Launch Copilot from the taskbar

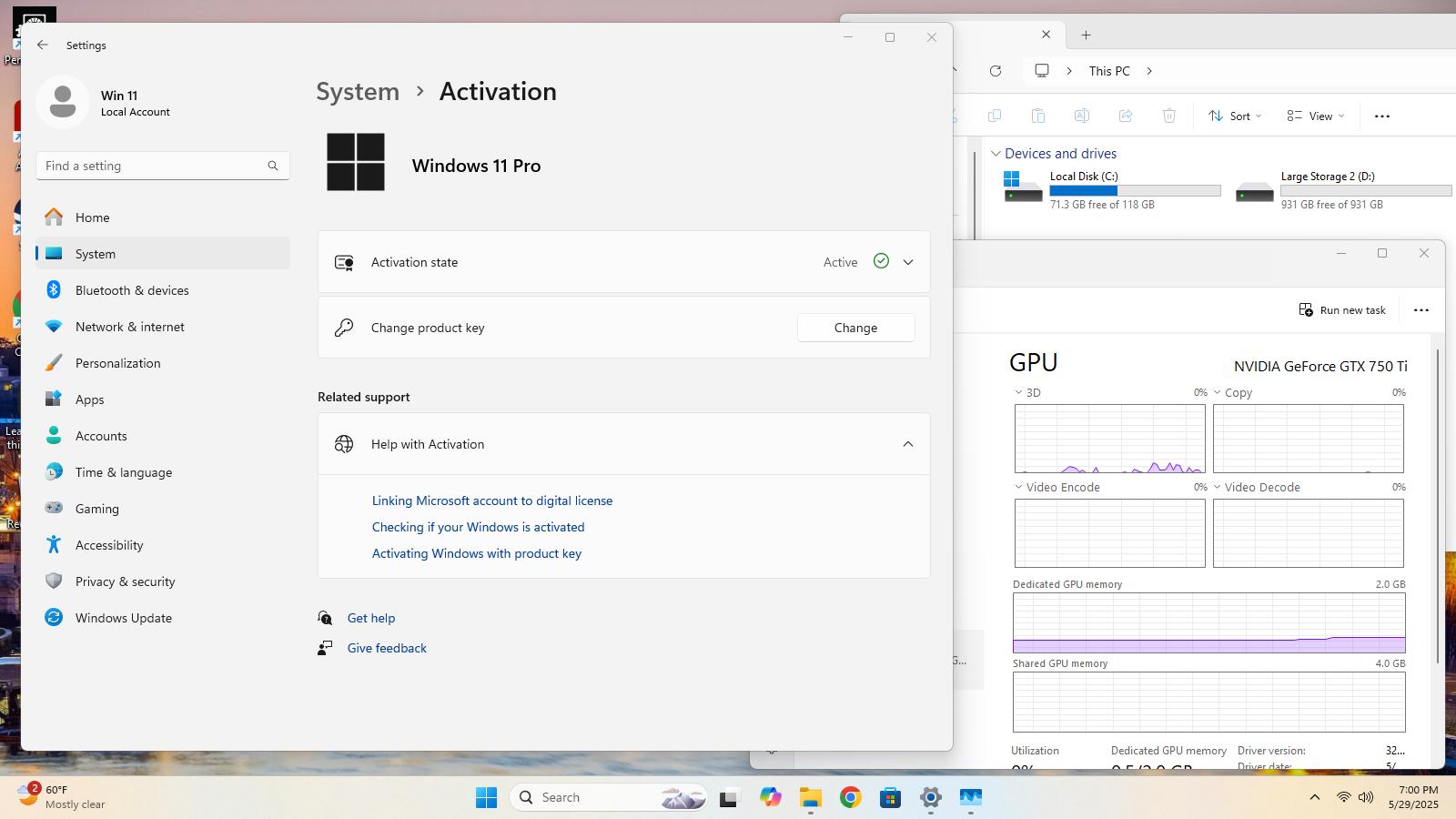click(x=771, y=797)
